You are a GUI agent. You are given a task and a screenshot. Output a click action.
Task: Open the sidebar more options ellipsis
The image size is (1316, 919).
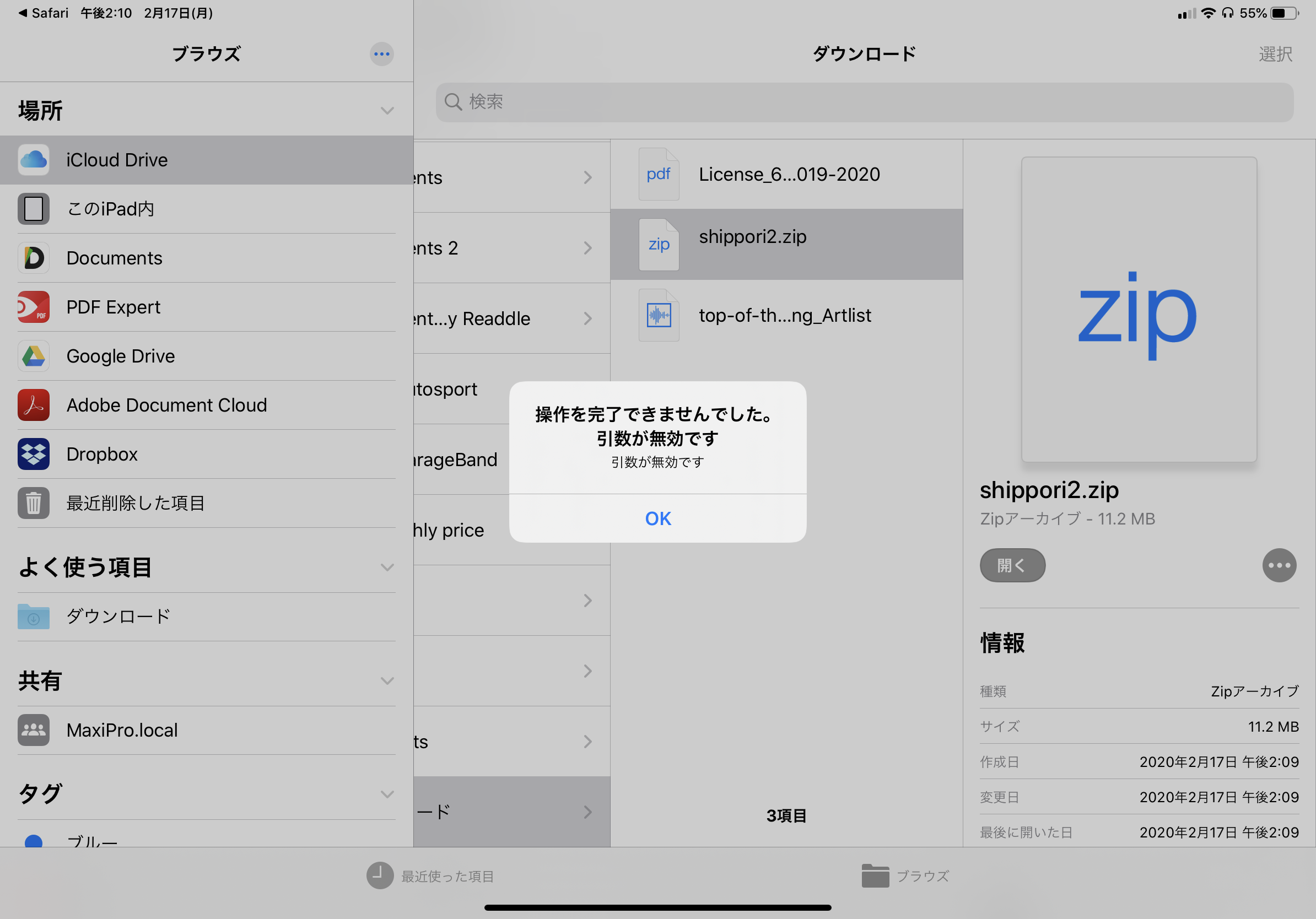tap(382, 54)
